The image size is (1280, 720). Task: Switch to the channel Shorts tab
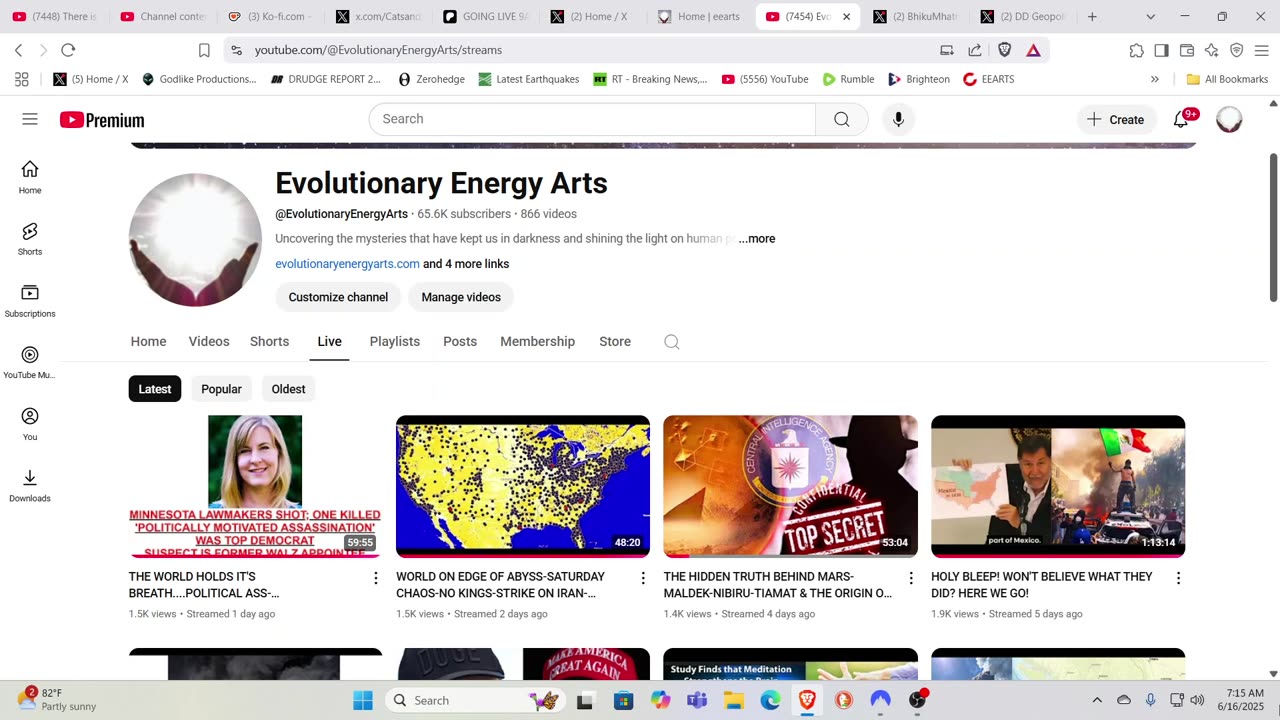pos(269,342)
